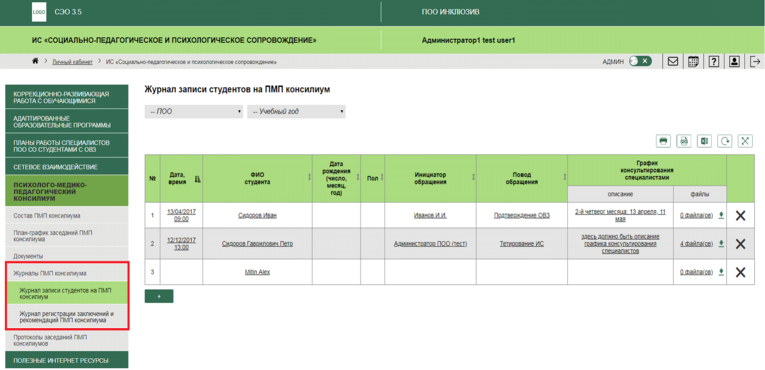The width and height of the screenshot is (765, 370).
Task: Open Протоколы заседаний ПМП консилиумов
Action: [66, 340]
